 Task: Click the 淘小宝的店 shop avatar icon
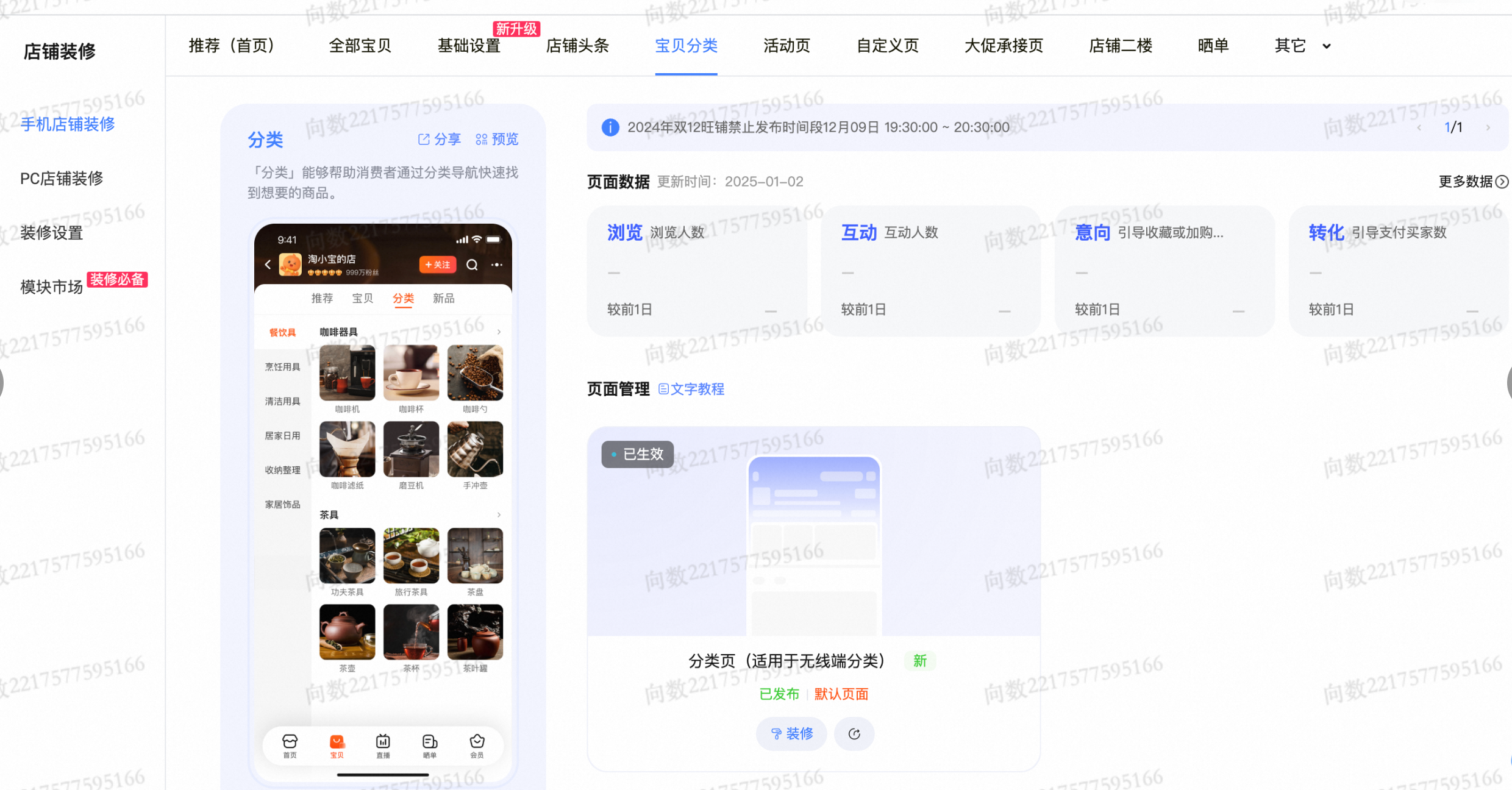(x=290, y=265)
